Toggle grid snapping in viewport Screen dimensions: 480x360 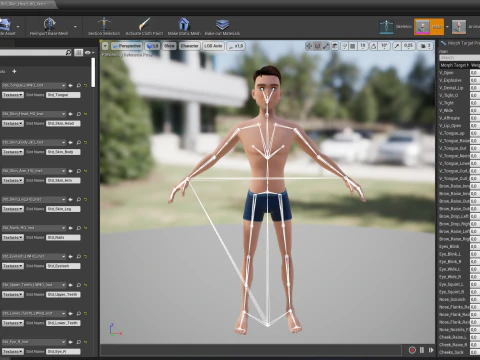click(353, 46)
